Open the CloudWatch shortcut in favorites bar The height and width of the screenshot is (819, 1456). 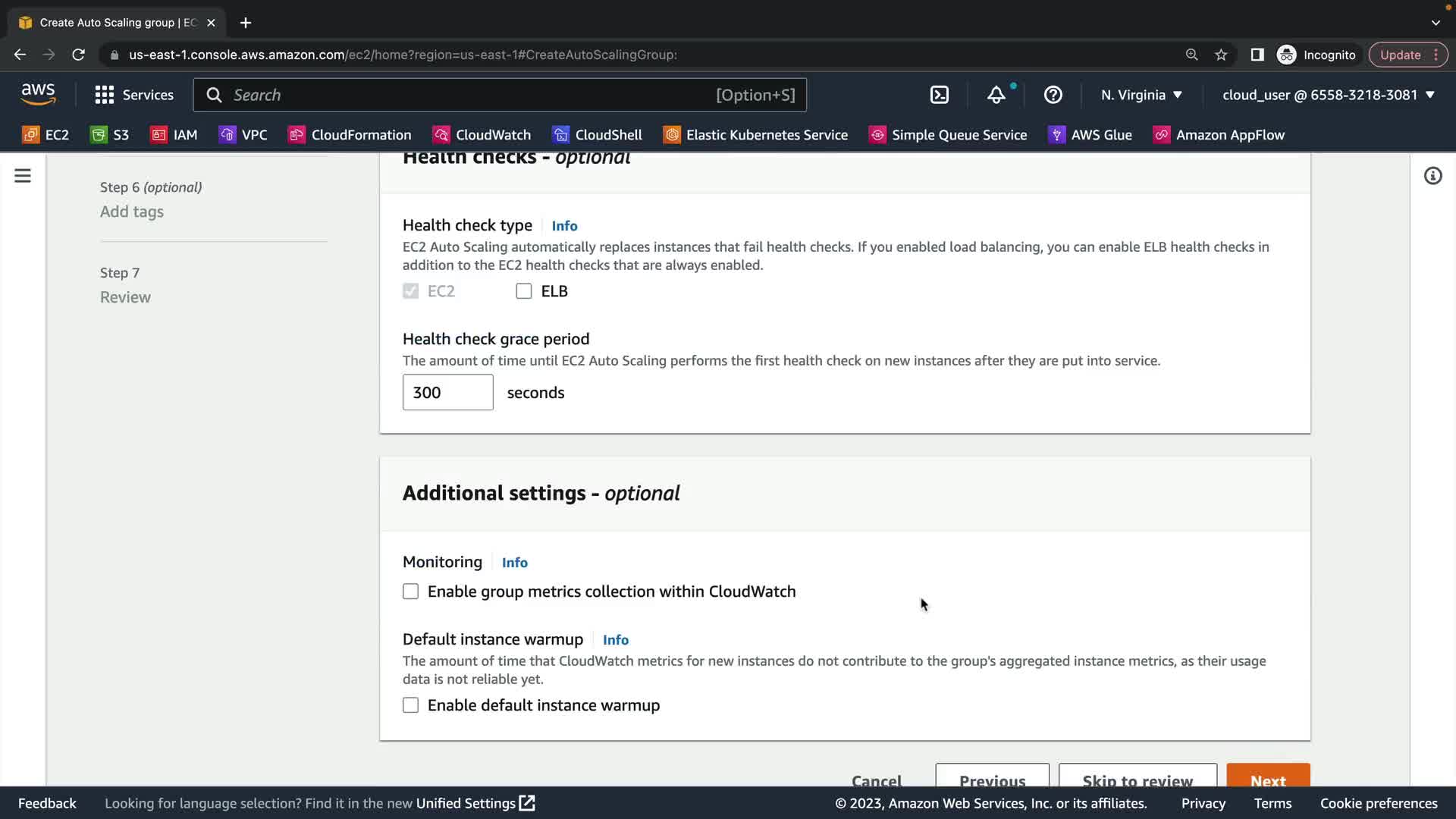(x=482, y=135)
